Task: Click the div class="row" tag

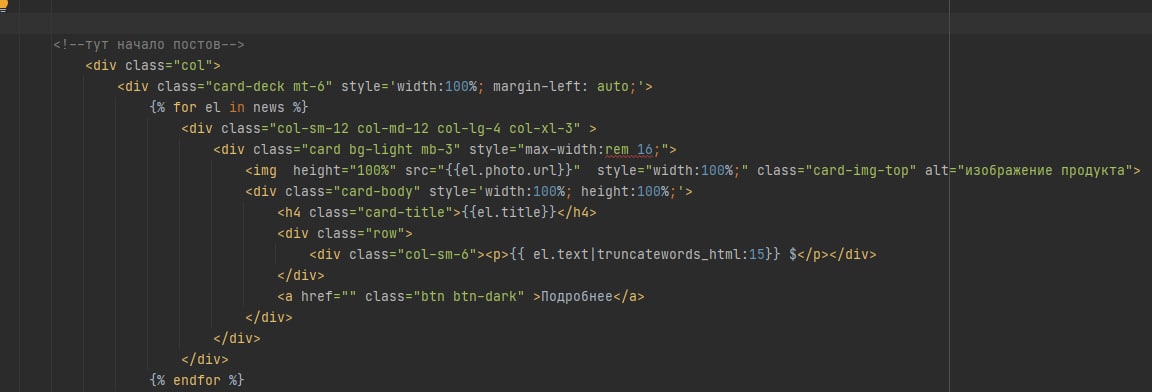Action: 345,235
